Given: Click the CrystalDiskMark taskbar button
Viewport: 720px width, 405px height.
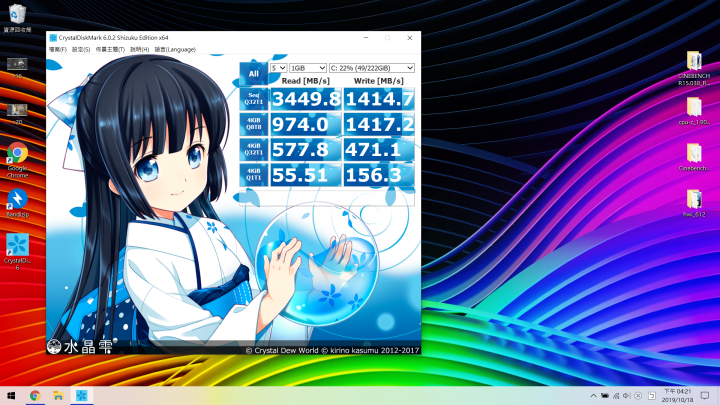Looking at the screenshot, I should tap(82, 395).
